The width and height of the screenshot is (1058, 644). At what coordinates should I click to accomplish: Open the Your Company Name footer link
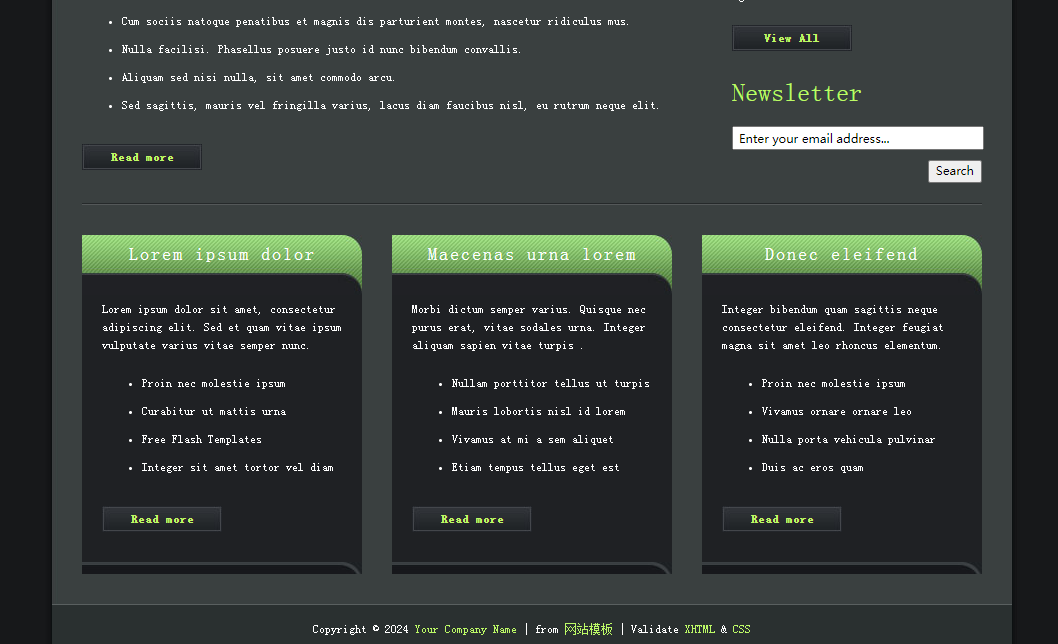click(465, 629)
